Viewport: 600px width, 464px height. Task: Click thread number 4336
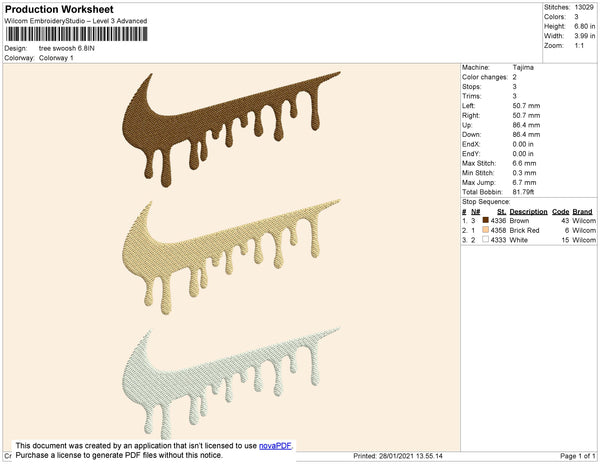[x=498, y=221]
